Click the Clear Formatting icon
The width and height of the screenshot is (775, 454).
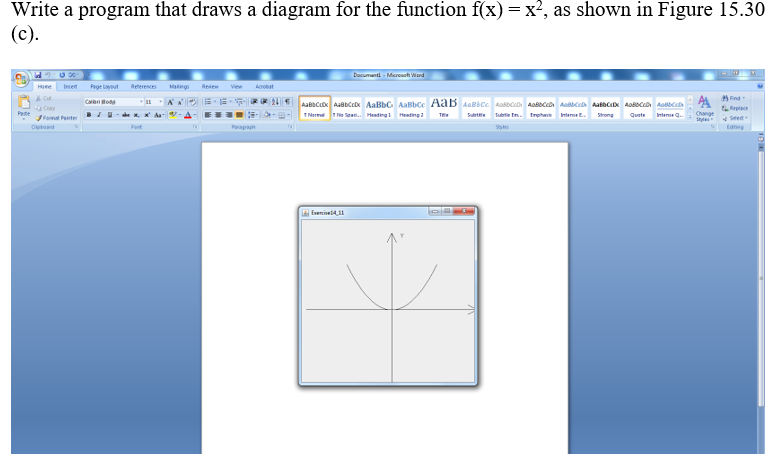click(x=192, y=102)
